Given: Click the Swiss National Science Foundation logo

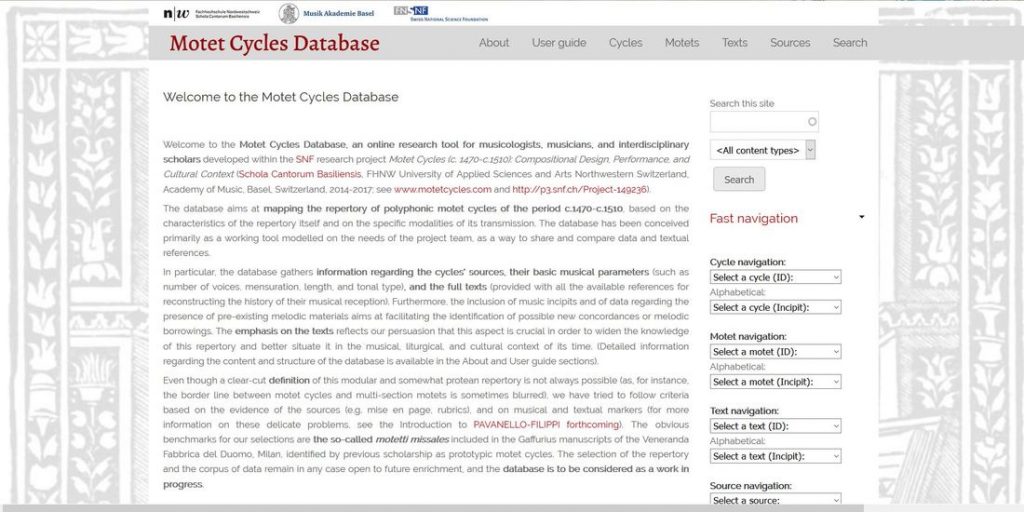Looking at the screenshot, I should click(x=441, y=13).
